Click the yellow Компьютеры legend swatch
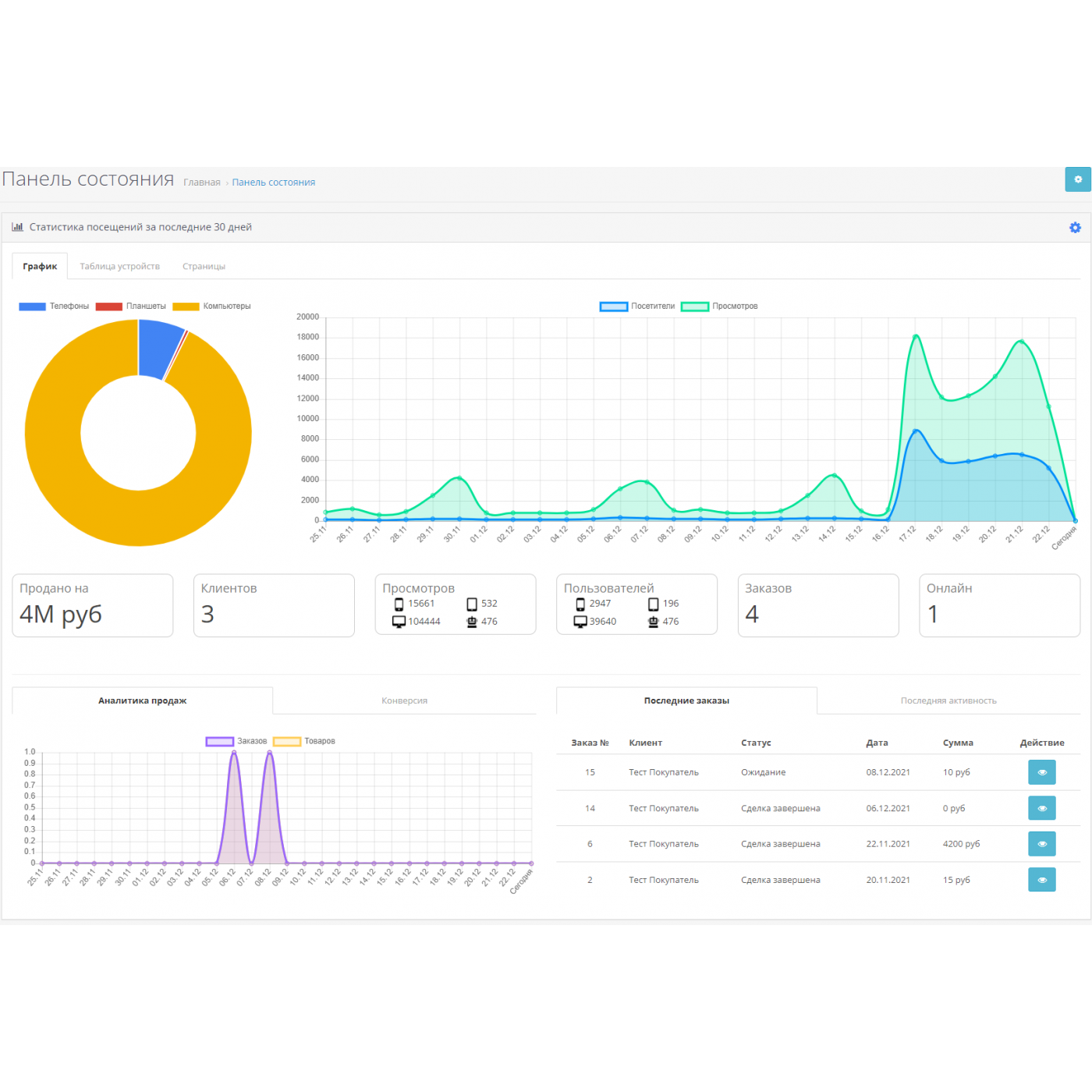This screenshot has width=1092, height=1092. (186, 307)
